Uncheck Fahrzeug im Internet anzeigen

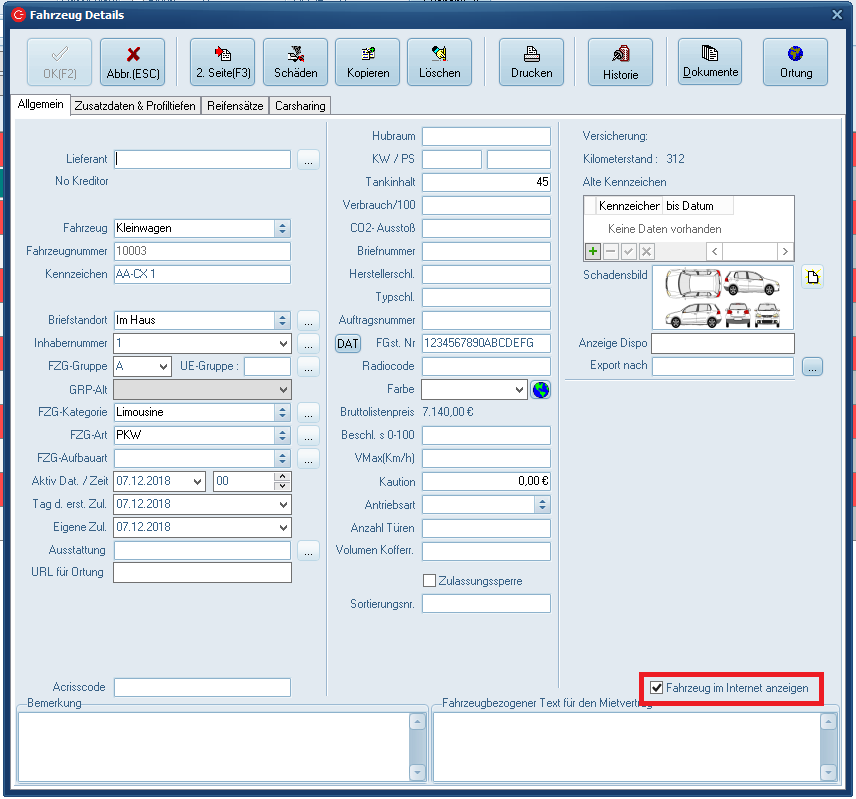click(x=657, y=688)
